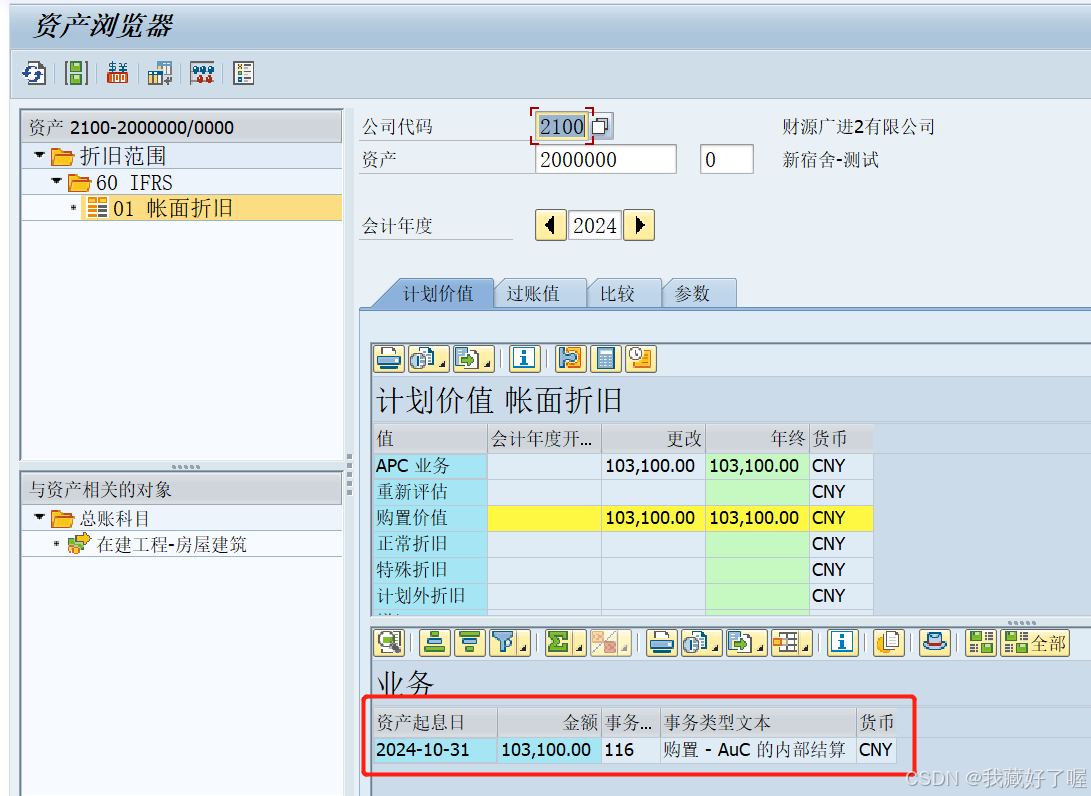Click info icon in transactions toolbar

coord(842,643)
